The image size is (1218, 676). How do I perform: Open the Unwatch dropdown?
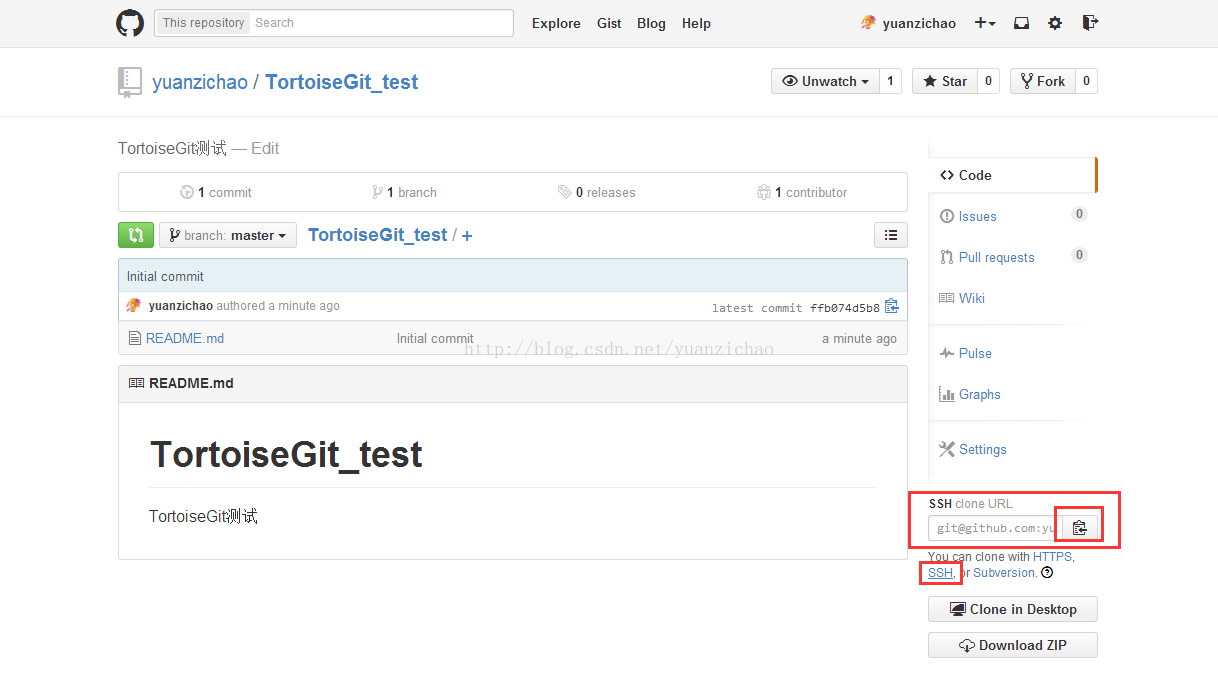825,81
